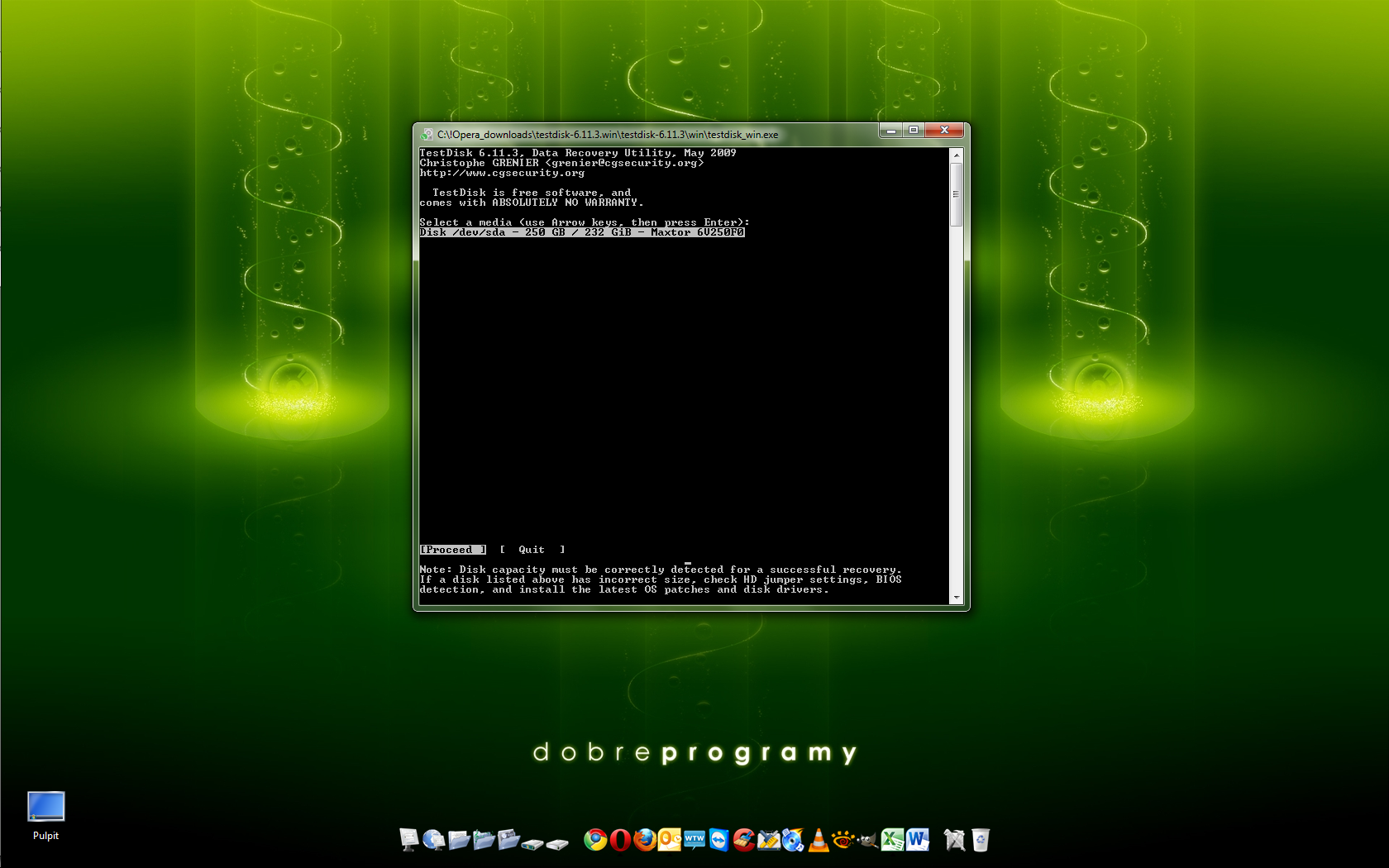Viewport: 1389px width, 868px height.
Task: Open the Recycle Bin in dock
Action: pyautogui.click(x=981, y=840)
